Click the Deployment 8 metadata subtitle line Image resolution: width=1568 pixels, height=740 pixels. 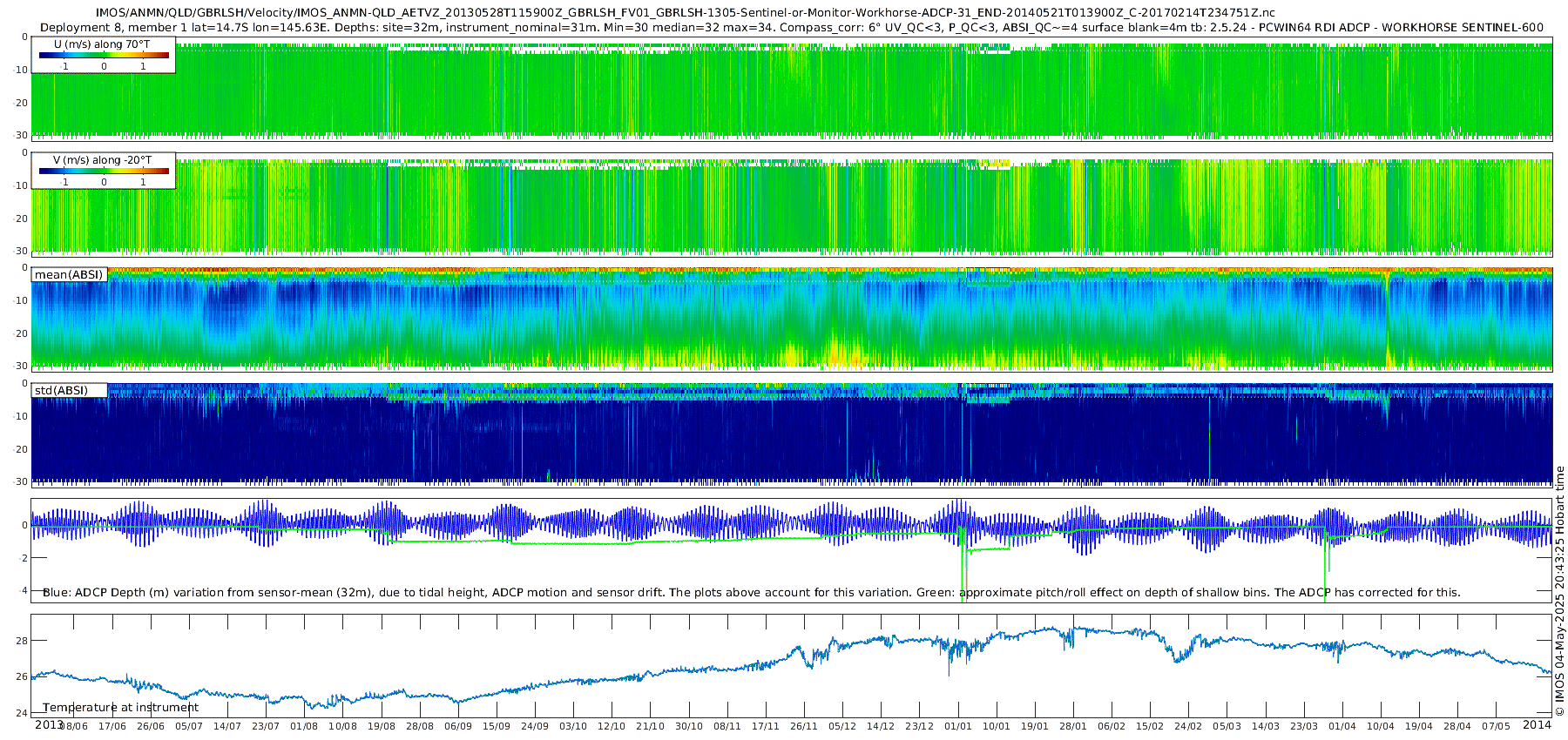pos(791,27)
